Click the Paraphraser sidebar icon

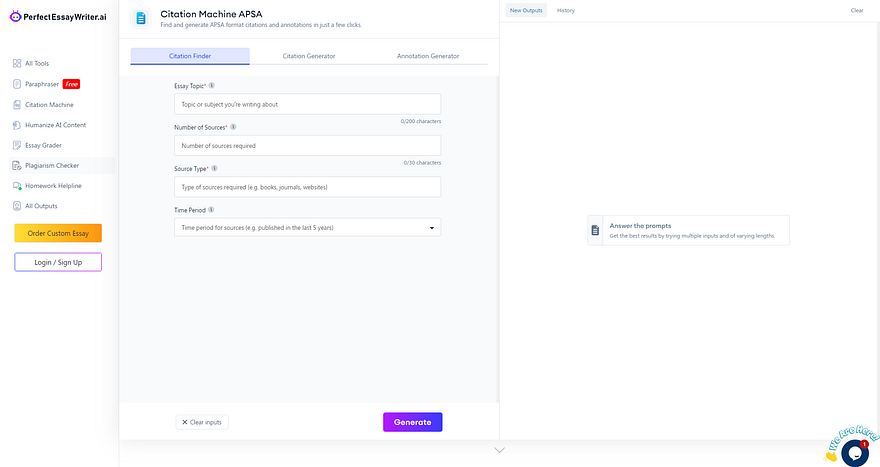pyautogui.click(x=17, y=84)
